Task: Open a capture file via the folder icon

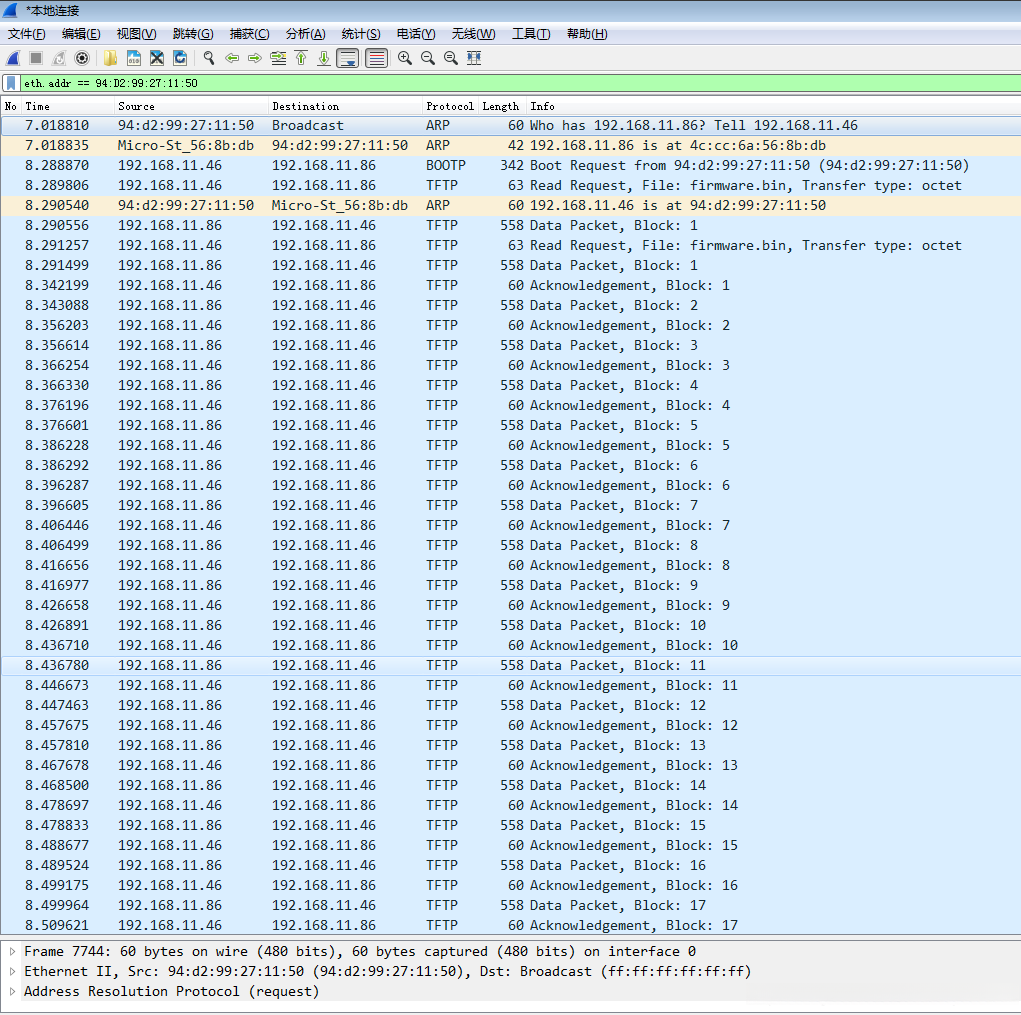Action: coord(111,59)
